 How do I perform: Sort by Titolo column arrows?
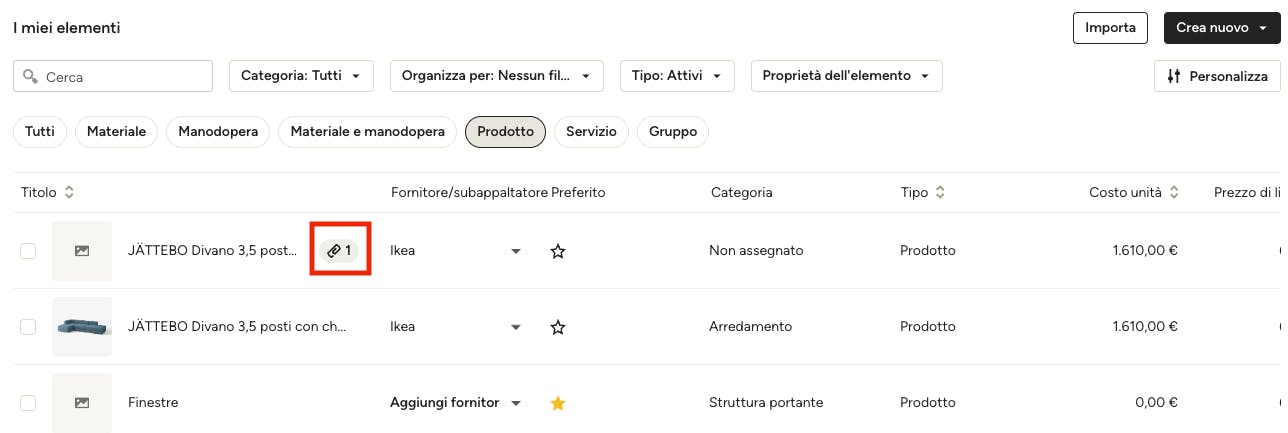(69, 192)
